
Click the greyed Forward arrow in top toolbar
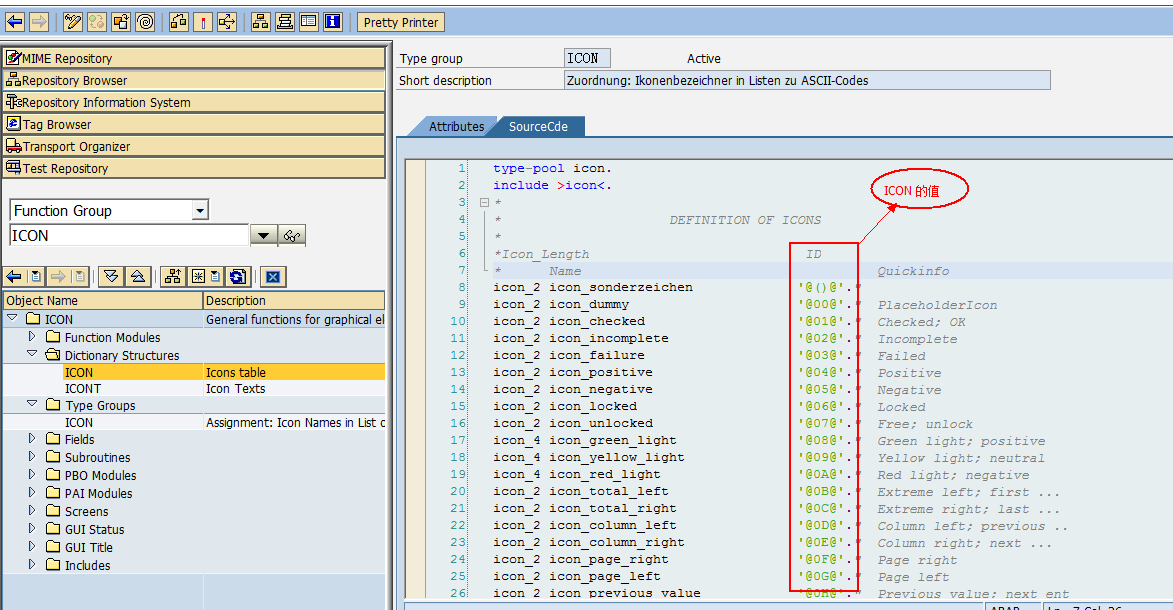tap(39, 22)
